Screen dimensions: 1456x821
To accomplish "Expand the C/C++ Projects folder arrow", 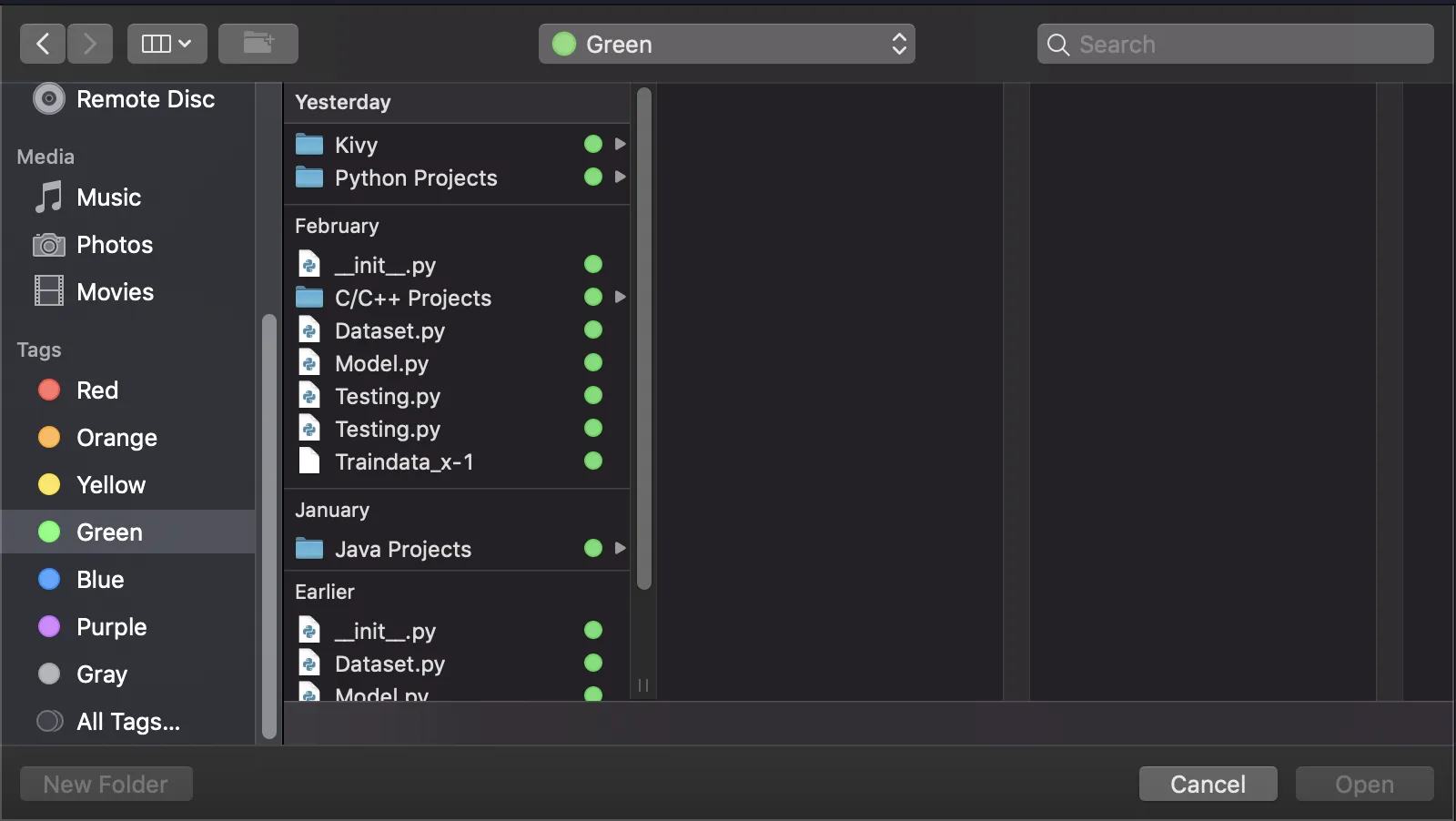I will (x=620, y=297).
